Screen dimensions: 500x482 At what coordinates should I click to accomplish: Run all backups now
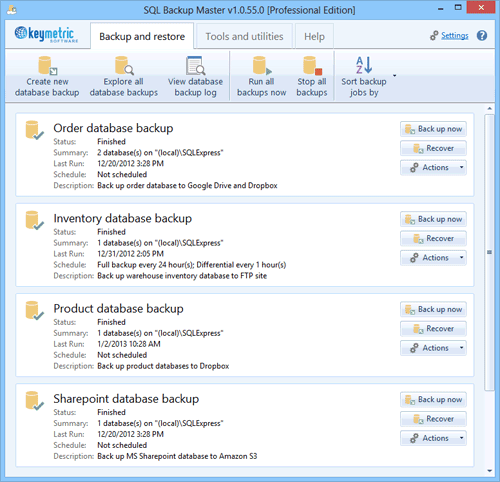(262, 77)
